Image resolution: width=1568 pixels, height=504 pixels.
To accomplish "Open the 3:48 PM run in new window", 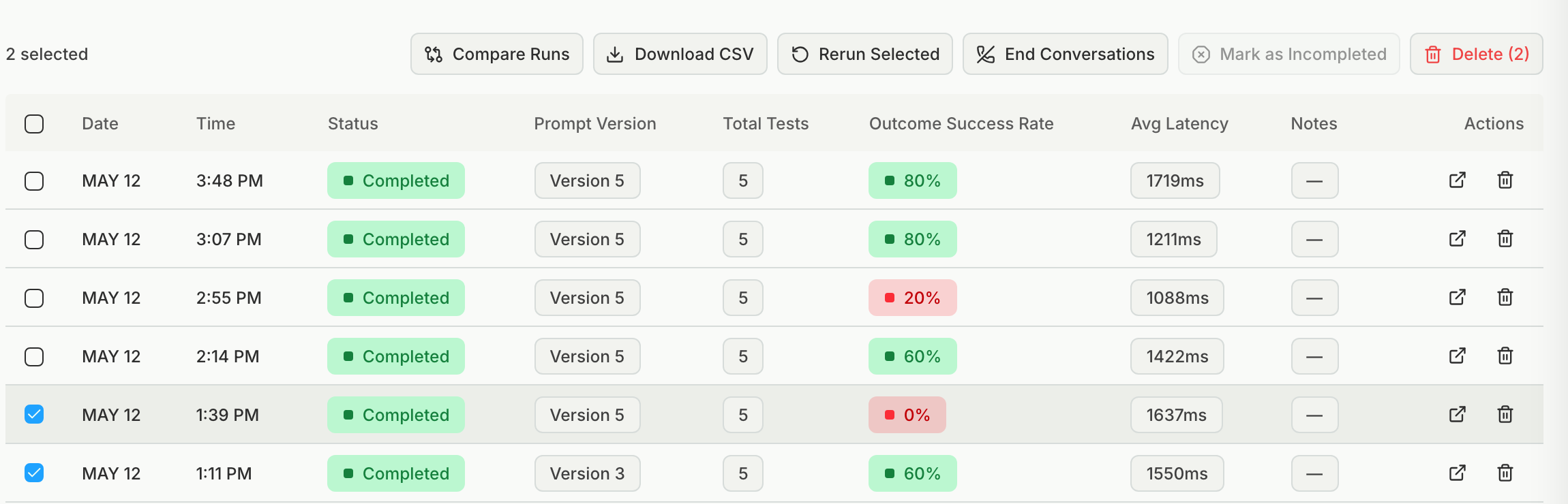I will click(x=1457, y=180).
